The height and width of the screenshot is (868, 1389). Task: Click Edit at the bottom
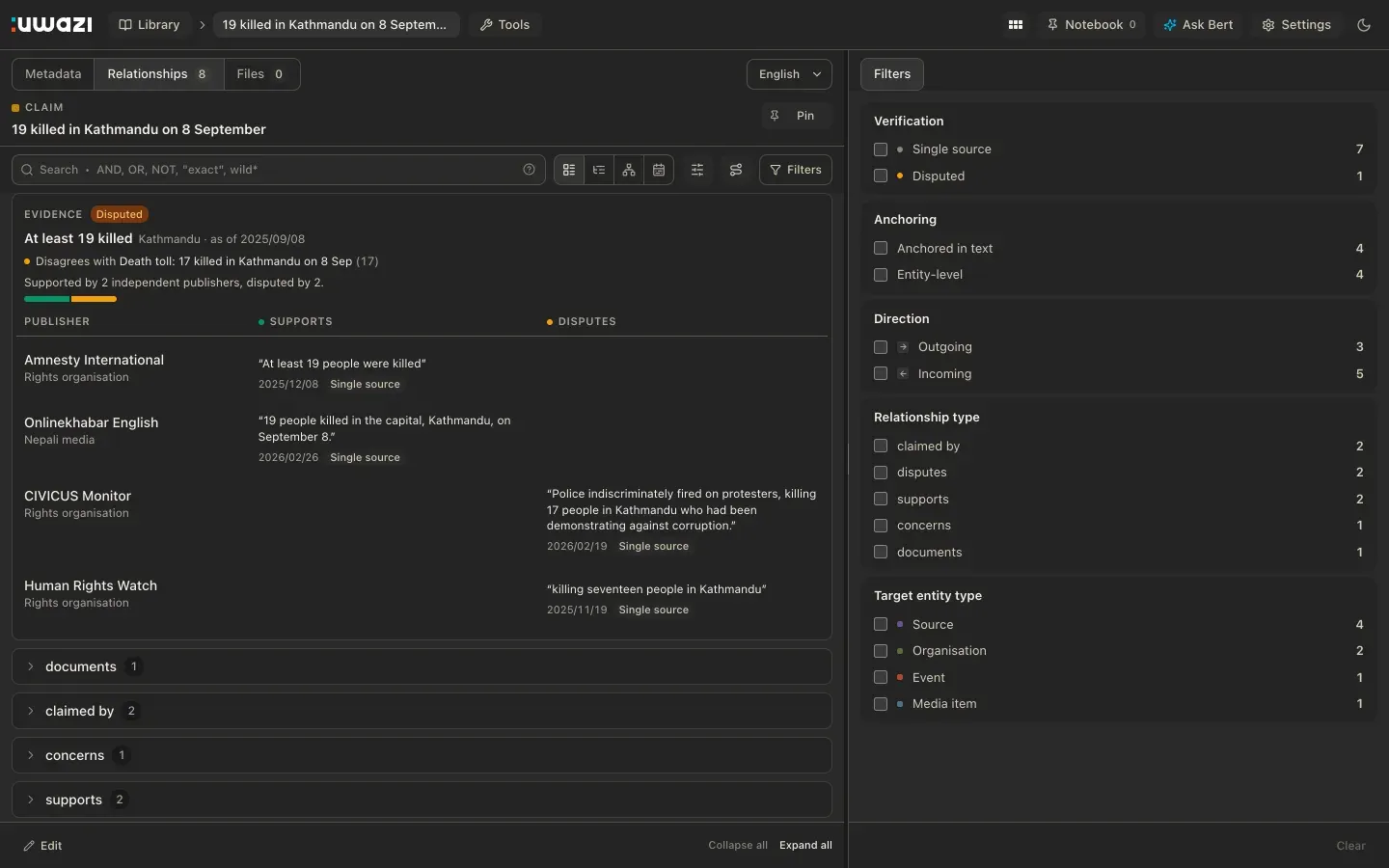pyautogui.click(x=42, y=846)
